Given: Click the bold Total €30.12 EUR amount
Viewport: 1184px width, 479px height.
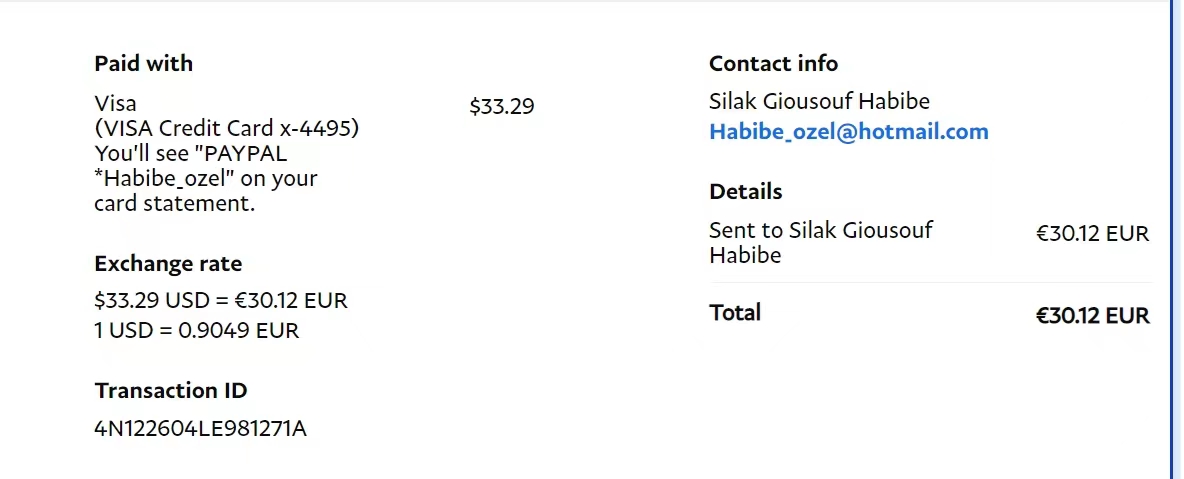Looking at the screenshot, I should tap(1092, 316).
